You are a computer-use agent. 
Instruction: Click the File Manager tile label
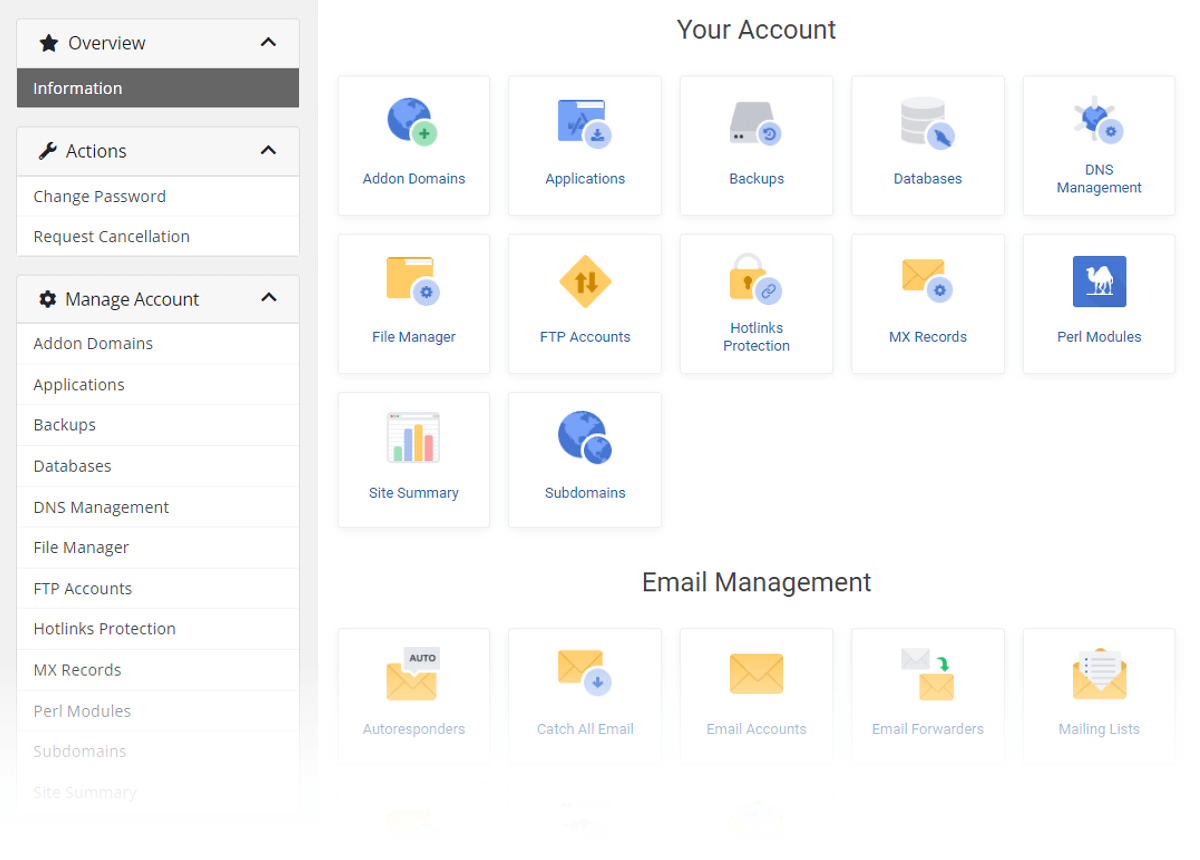pos(414,337)
